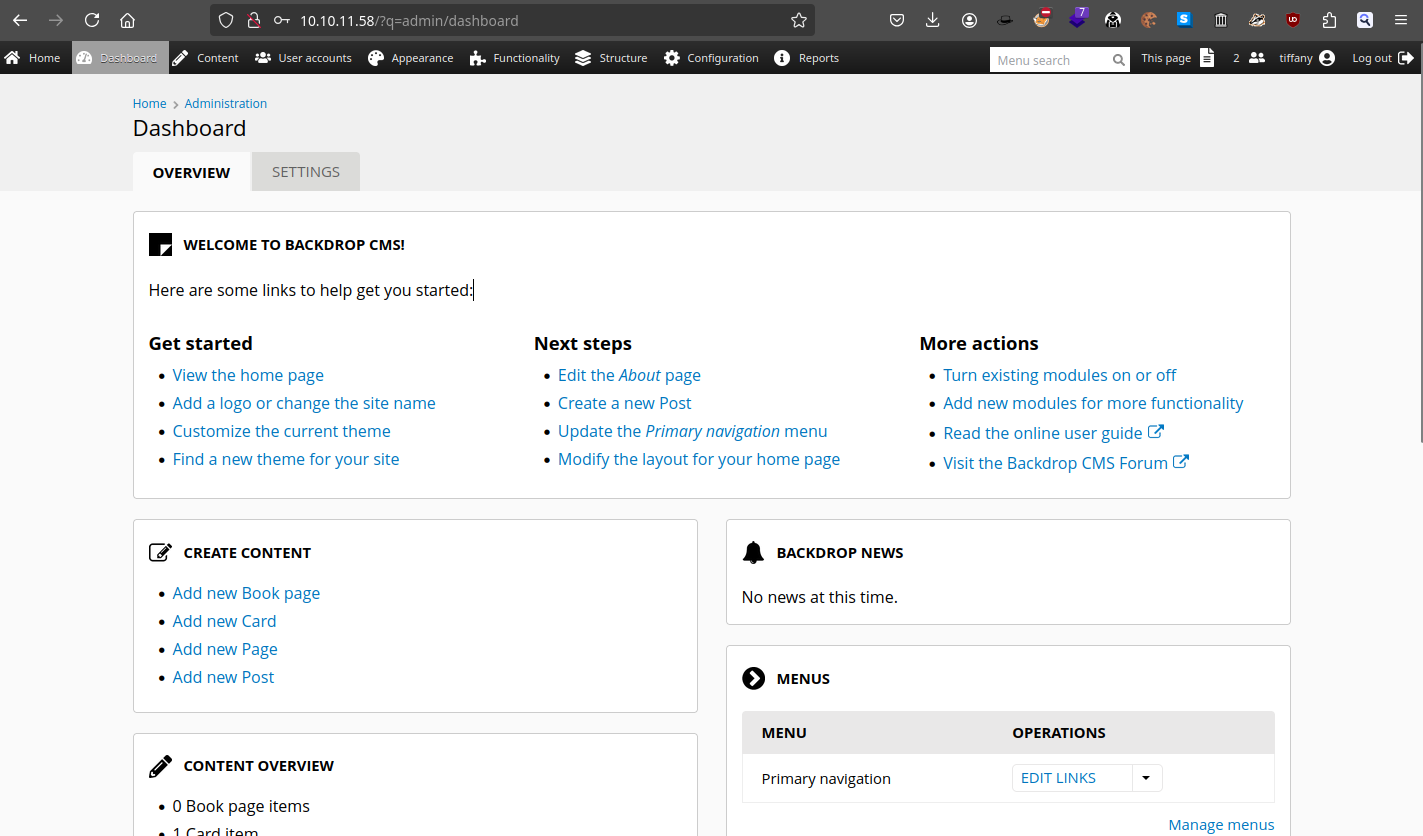The height and width of the screenshot is (836, 1423).
Task: Click the This page document icon
Action: [1208, 58]
